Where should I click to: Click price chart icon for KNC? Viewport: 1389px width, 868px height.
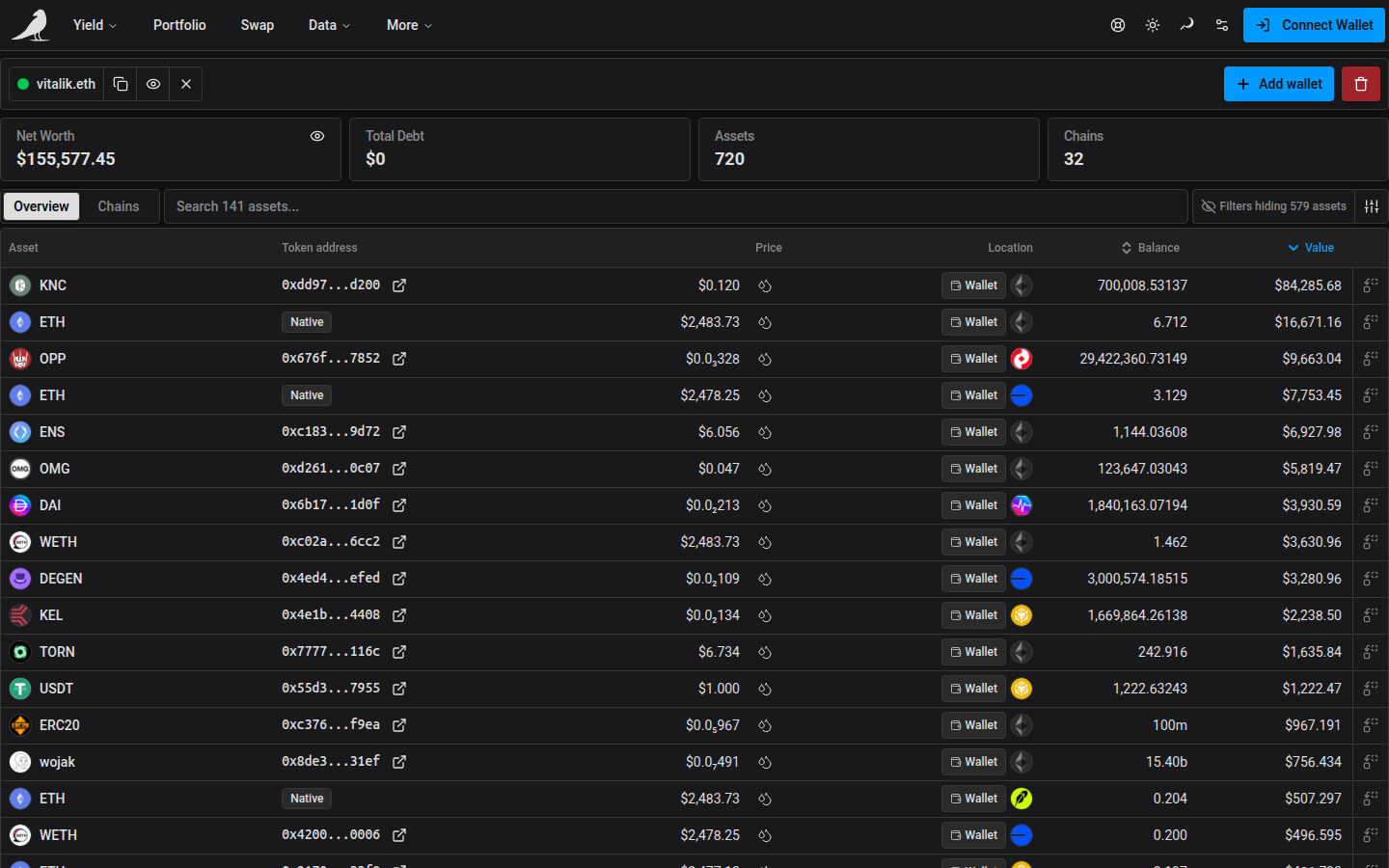(x=765, y=285)
